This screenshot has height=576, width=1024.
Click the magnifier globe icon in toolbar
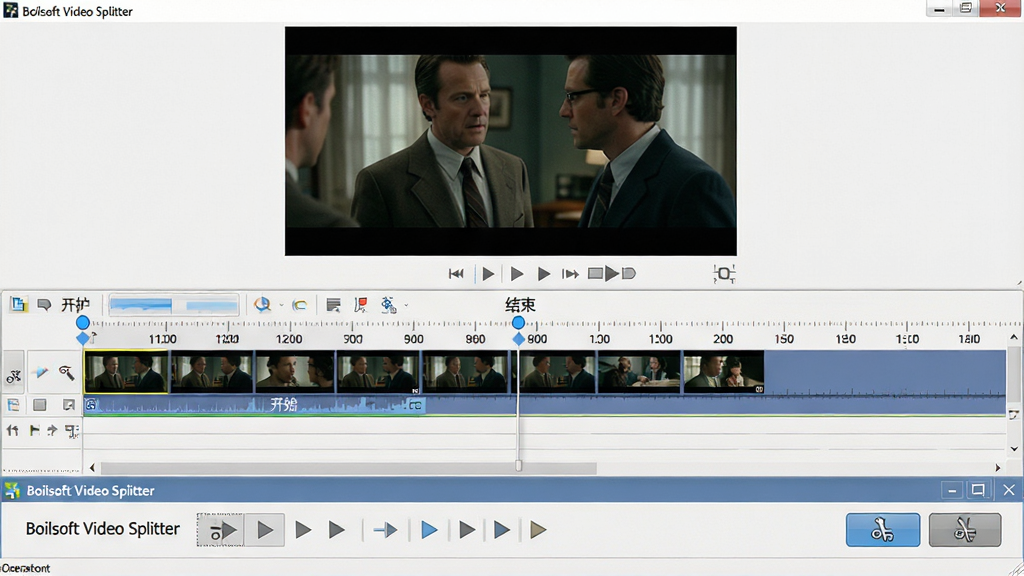263,304
